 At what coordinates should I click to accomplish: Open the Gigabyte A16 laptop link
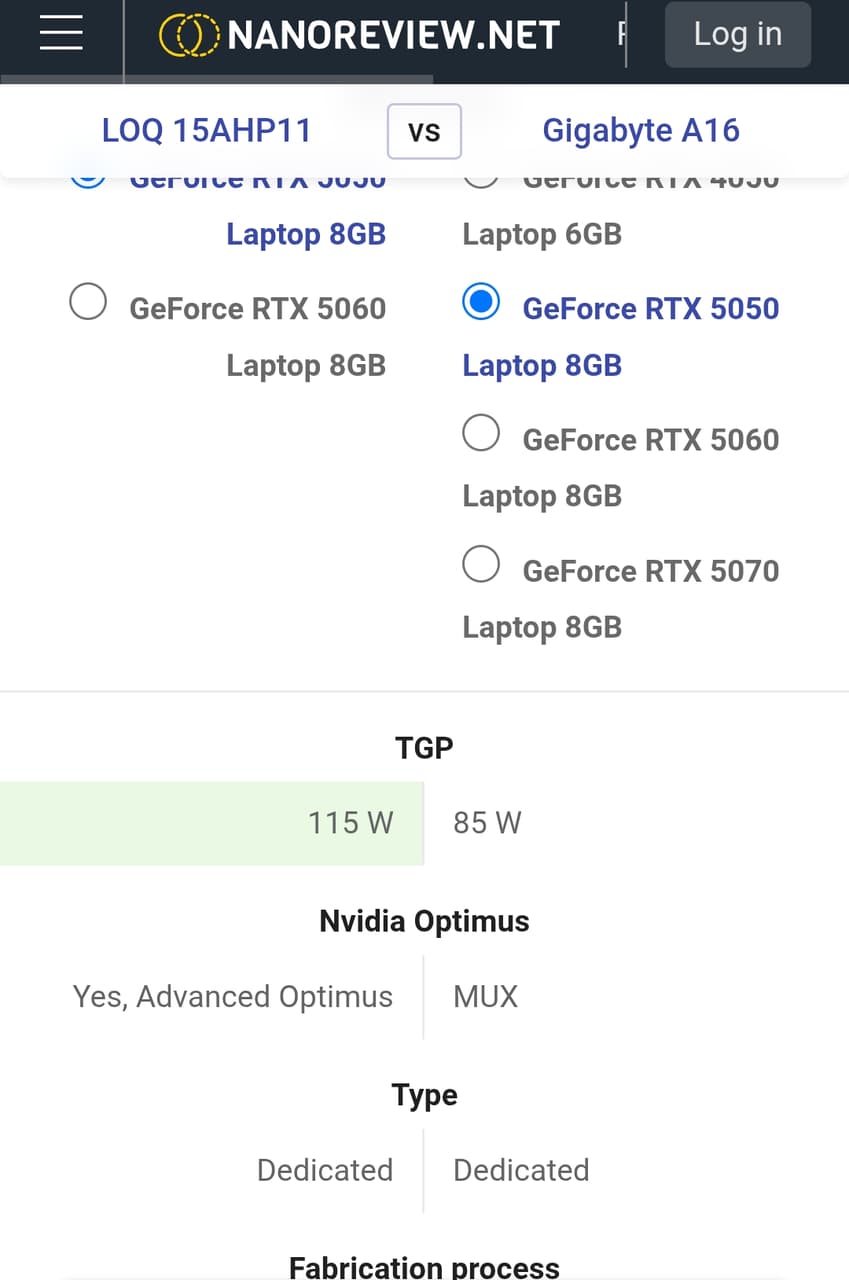pyautogui.click(x=641, y=130)
